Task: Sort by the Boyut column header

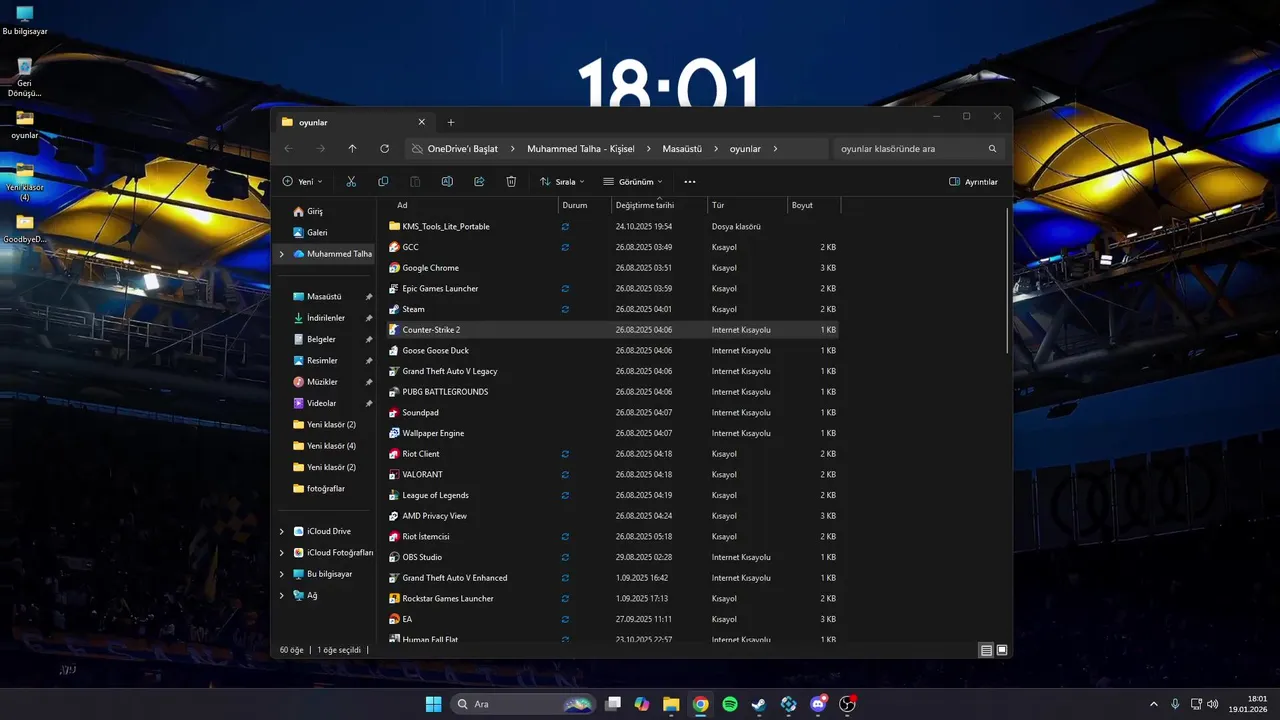Action: pyautogui.click(x=814, y=205)
